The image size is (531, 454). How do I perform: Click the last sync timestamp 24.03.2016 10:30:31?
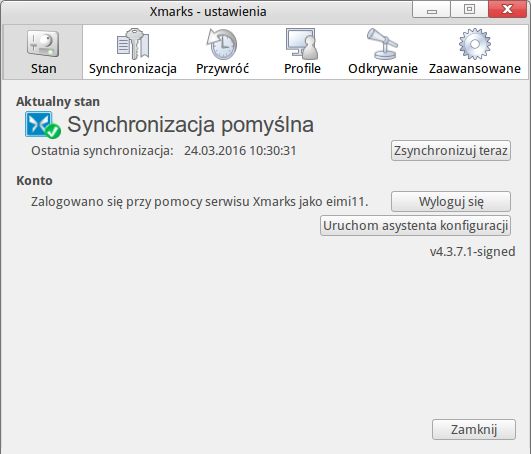(x=240, y=151)
